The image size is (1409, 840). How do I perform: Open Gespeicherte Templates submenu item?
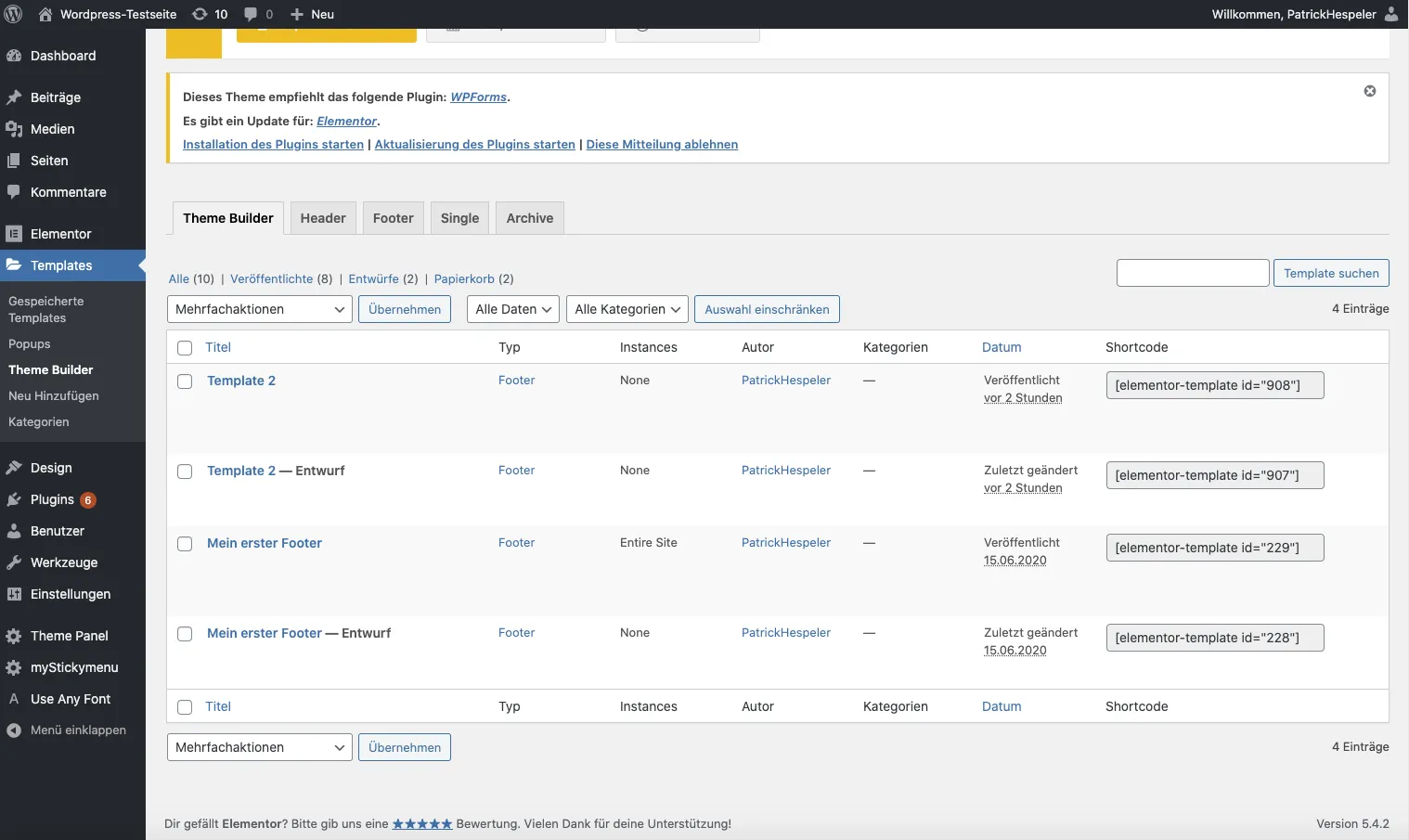(46, 309)
